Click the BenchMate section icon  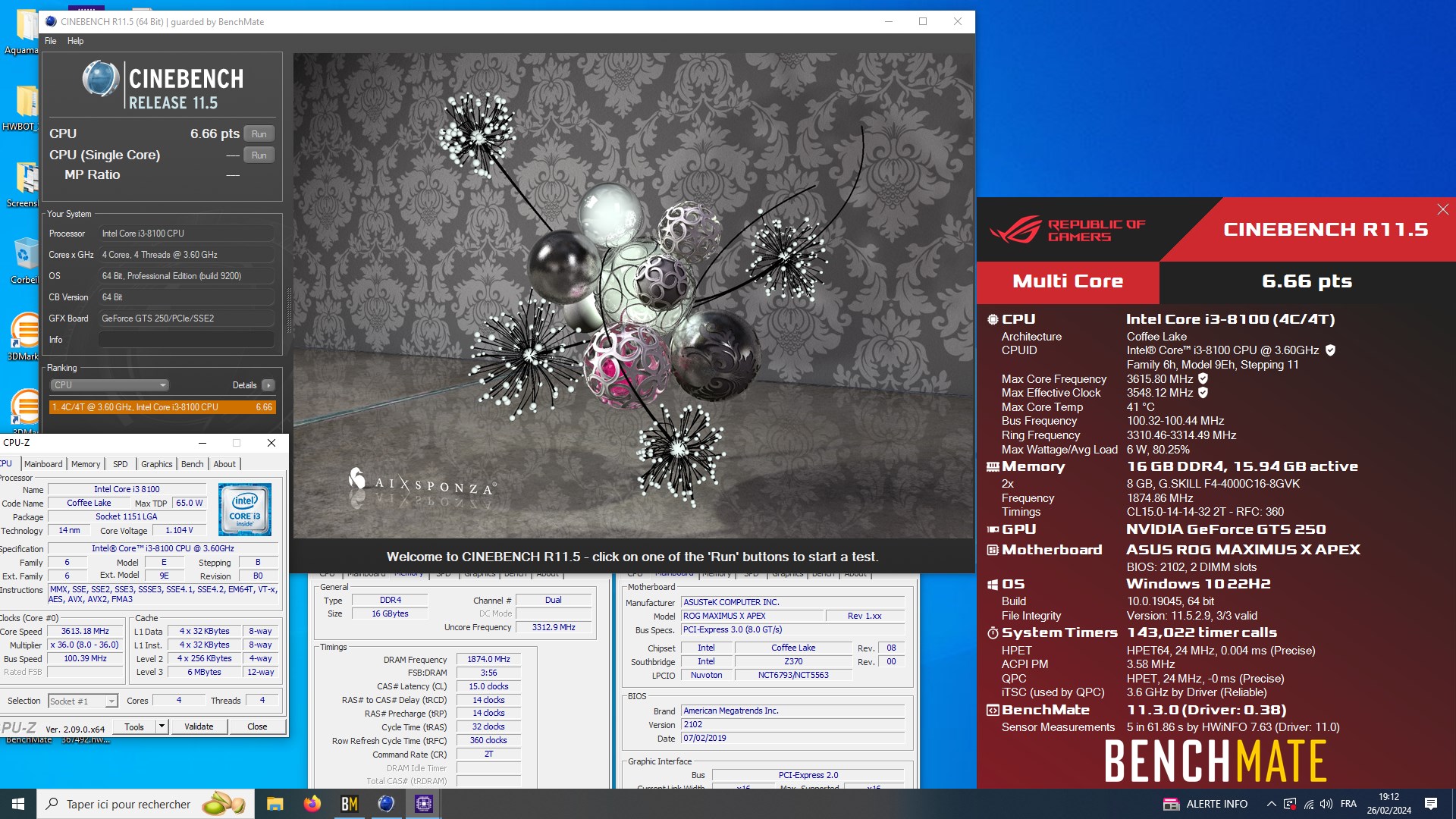(992, 711)
